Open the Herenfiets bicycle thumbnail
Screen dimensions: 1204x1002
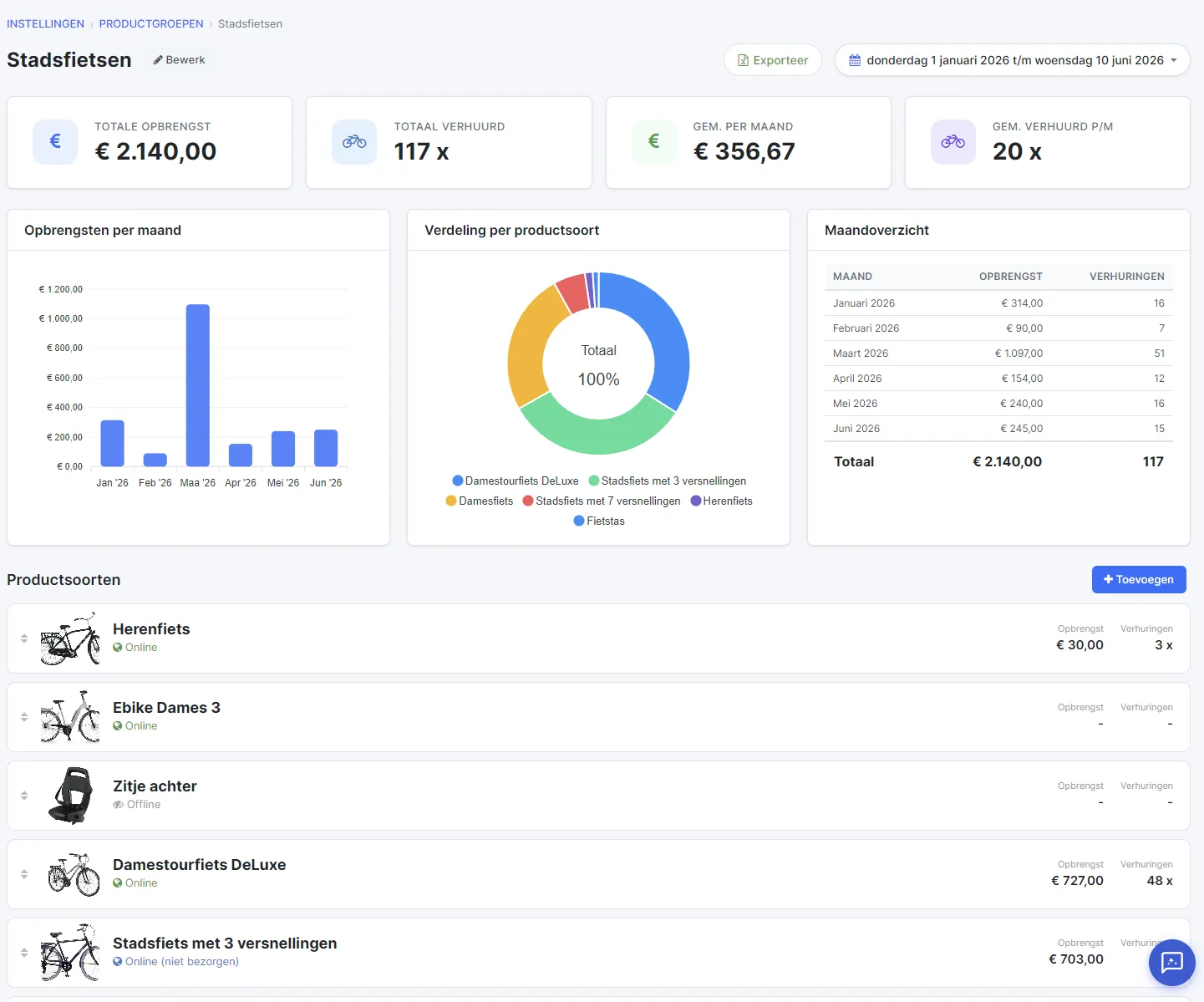coord(70,638)
